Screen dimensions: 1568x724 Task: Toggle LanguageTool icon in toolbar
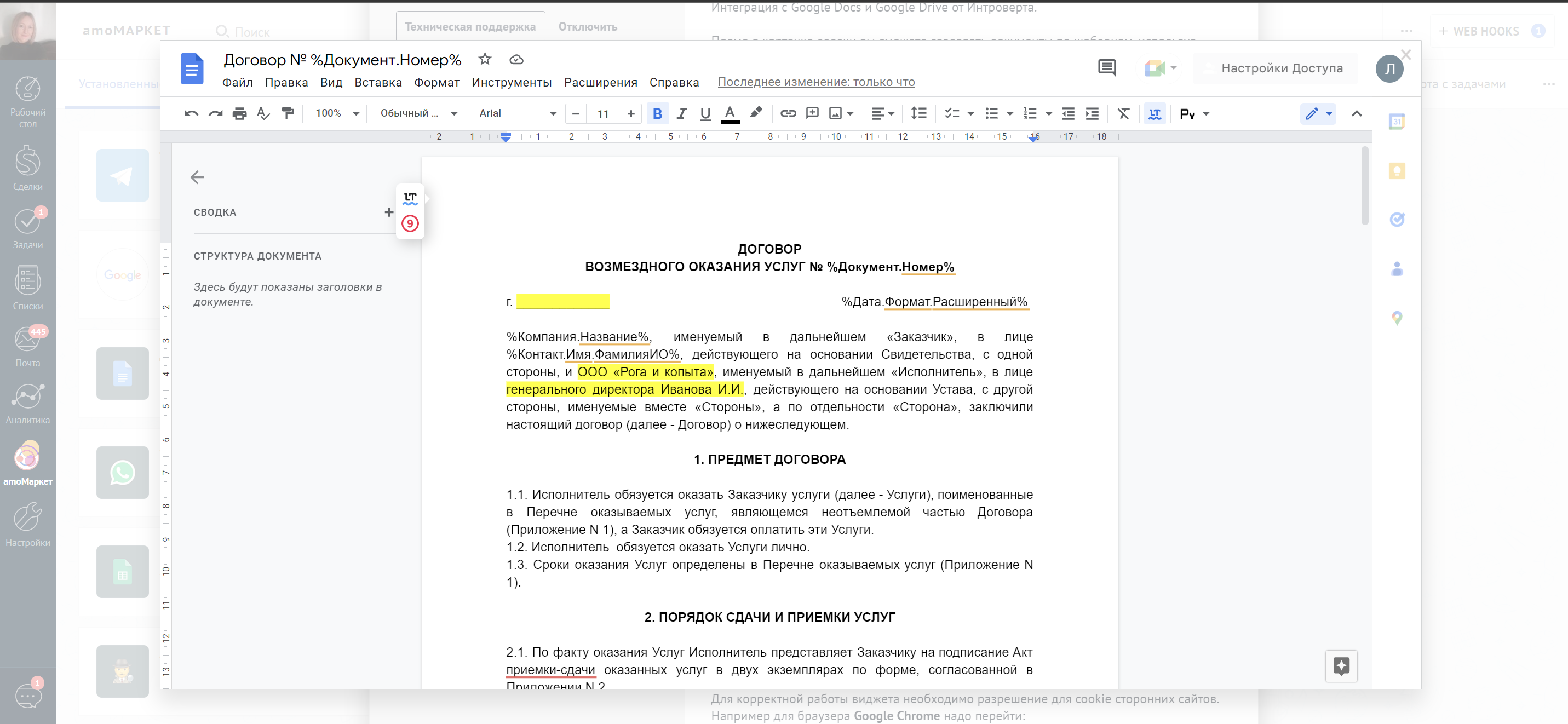coord(1155,114)
